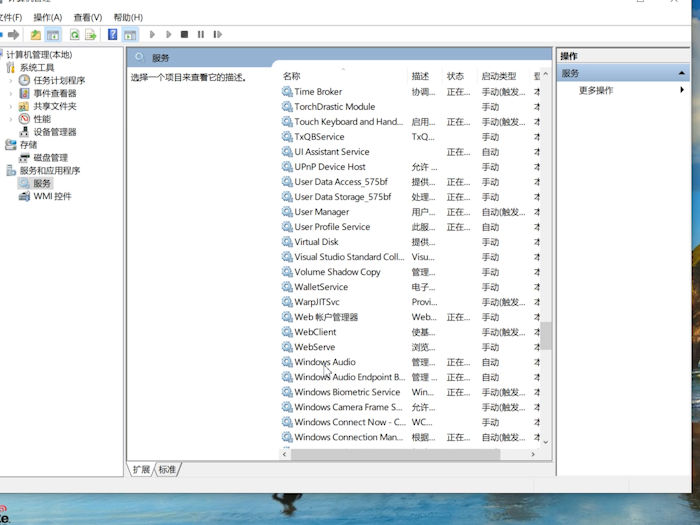This screenshot has width=700, height=525.
Task: Select Touch Keyboard and Hand... service
Action: pos(410,121)
